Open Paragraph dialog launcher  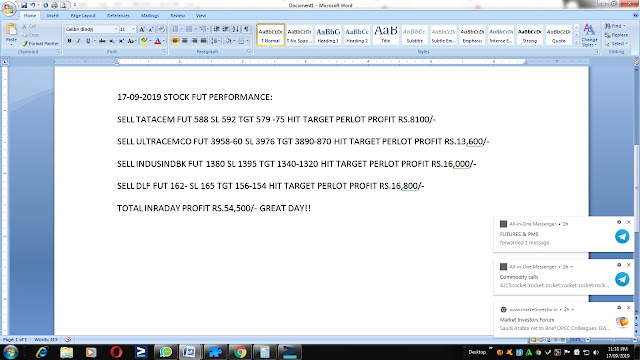point(249,51)
